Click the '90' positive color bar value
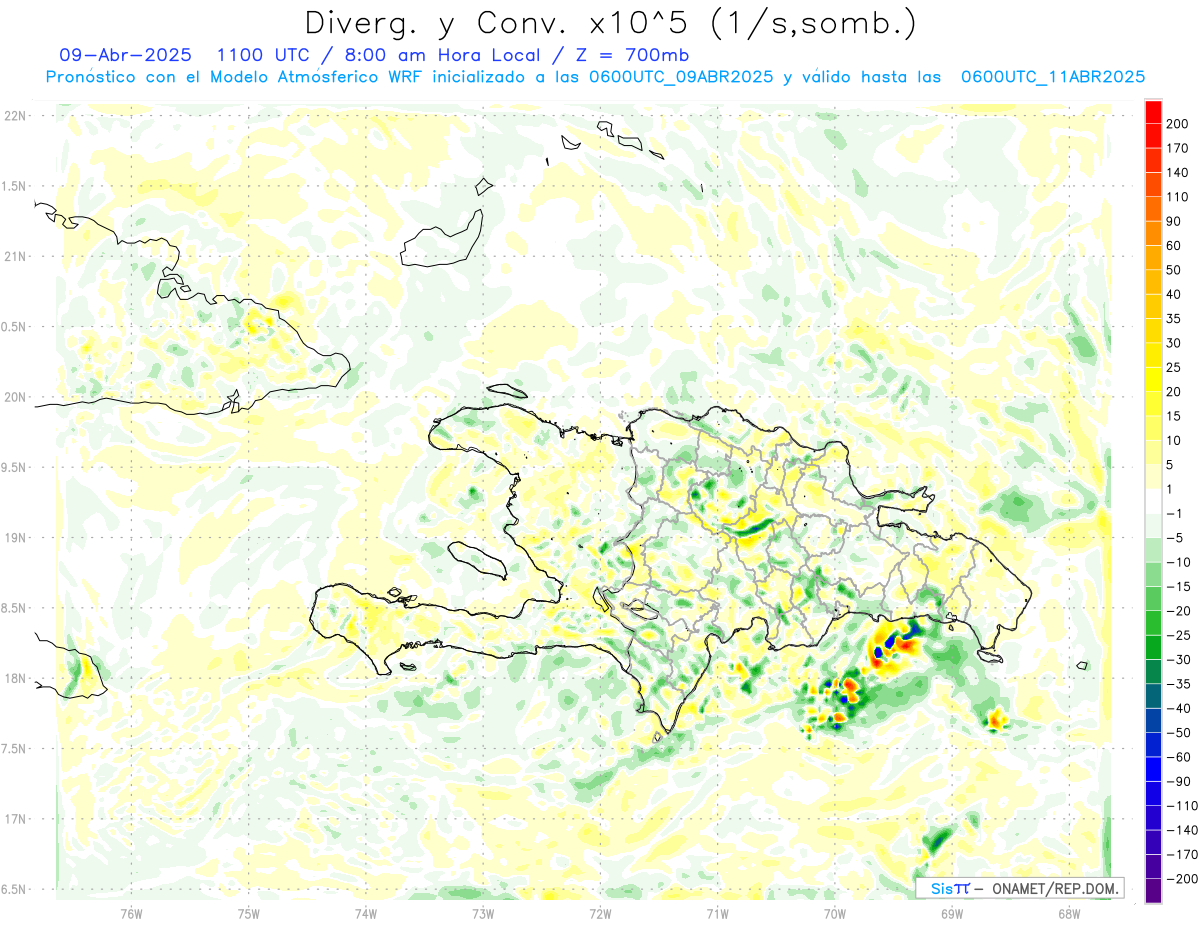The image size is (1200, 927). point(1174,221)
